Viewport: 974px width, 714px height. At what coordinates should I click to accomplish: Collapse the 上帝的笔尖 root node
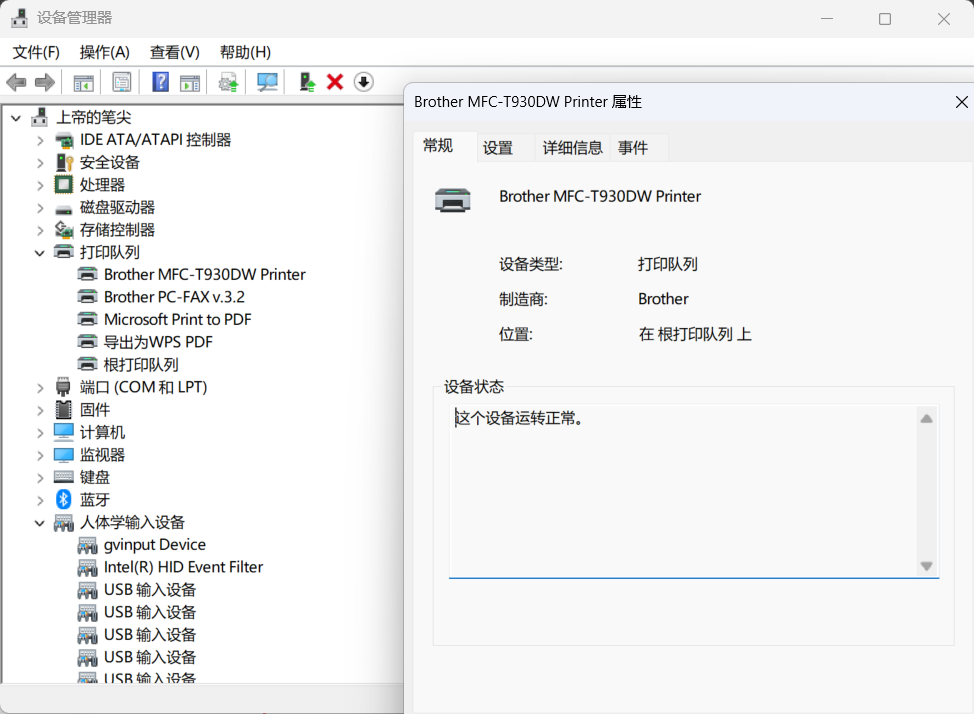16,117
